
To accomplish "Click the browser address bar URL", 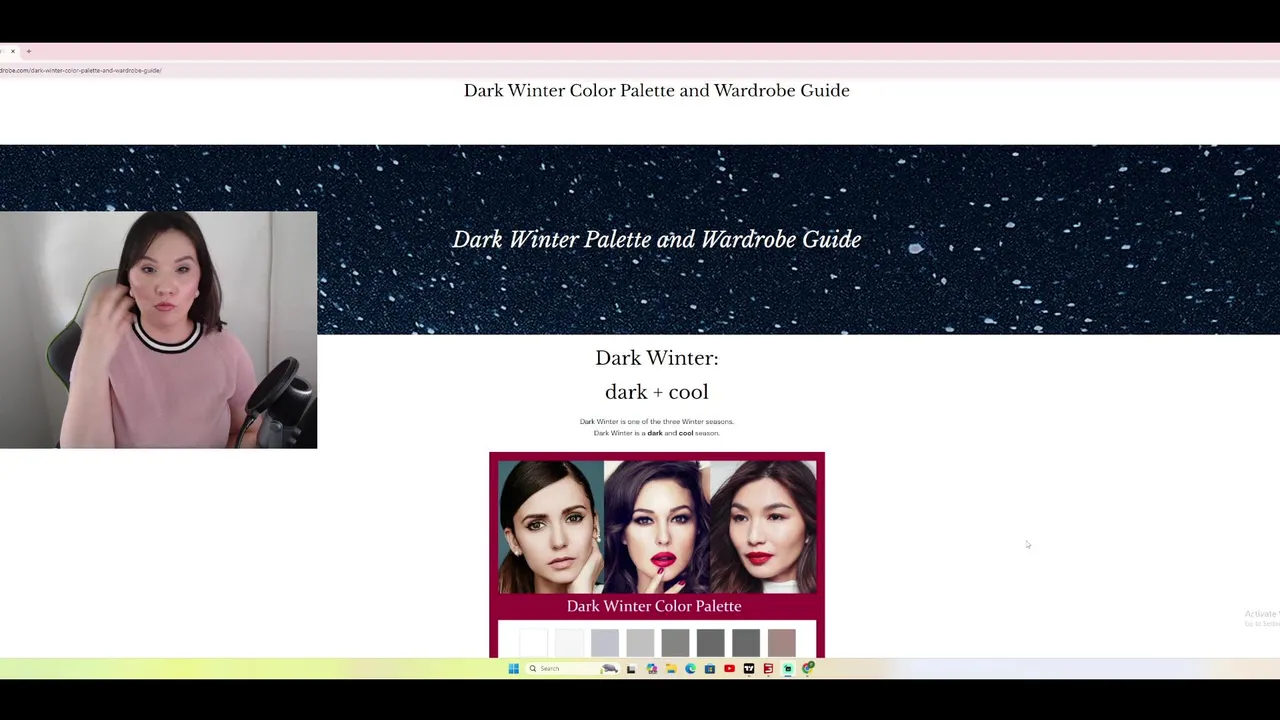I will 81,70.
